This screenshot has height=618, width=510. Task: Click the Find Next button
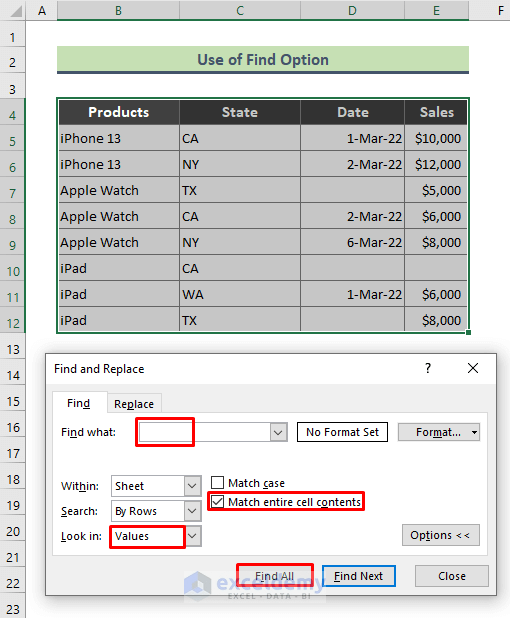[x=359, y=576]
